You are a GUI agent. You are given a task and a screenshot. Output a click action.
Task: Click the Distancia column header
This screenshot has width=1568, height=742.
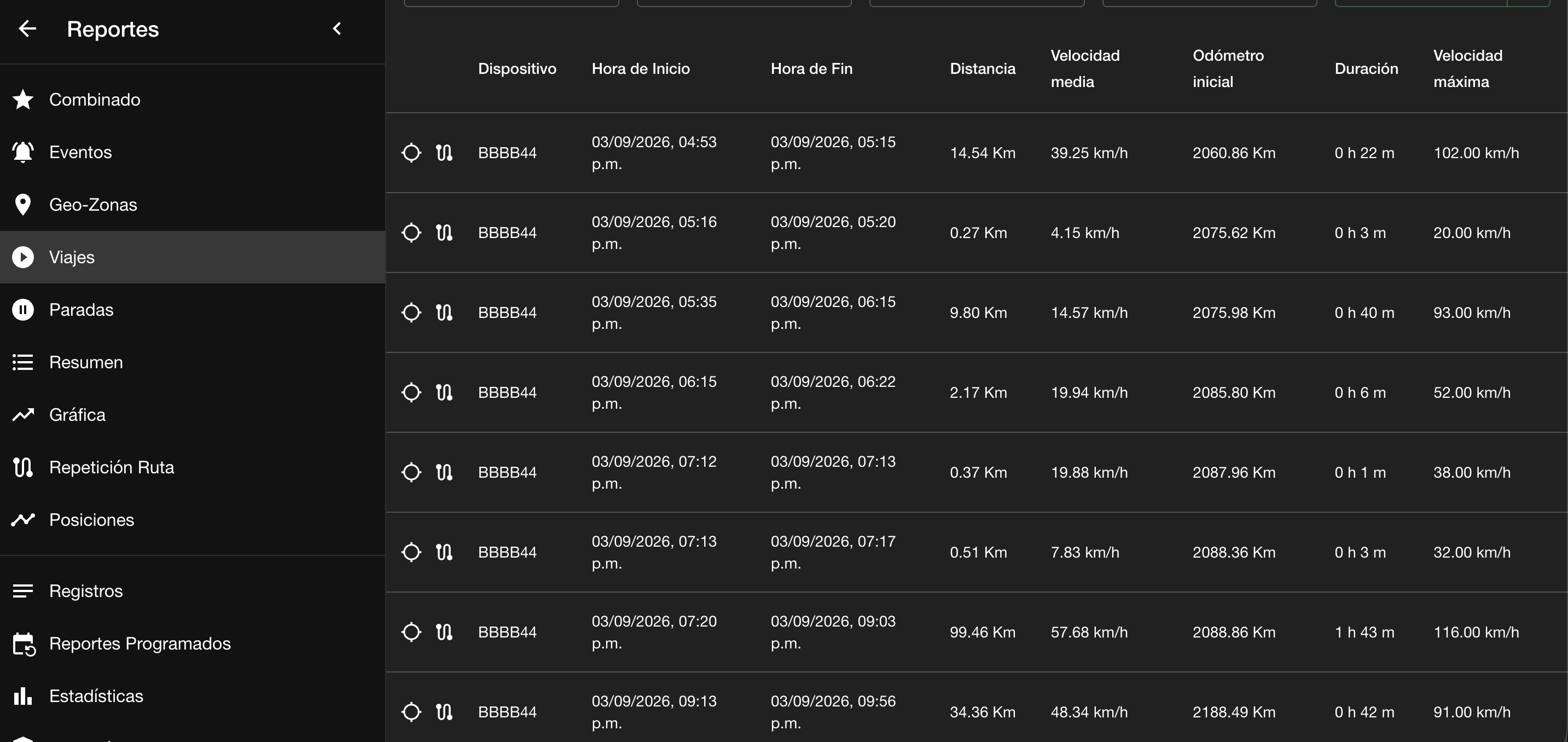coord(983,69)
